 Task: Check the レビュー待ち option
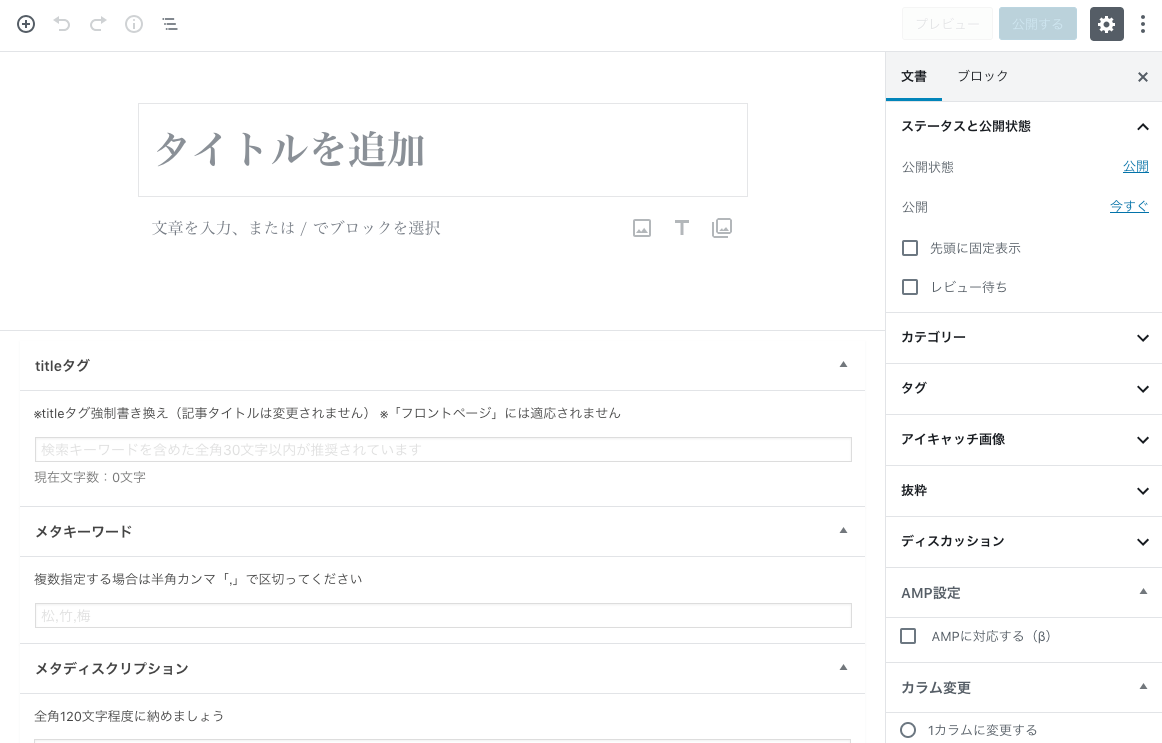[x=909, y=287]
